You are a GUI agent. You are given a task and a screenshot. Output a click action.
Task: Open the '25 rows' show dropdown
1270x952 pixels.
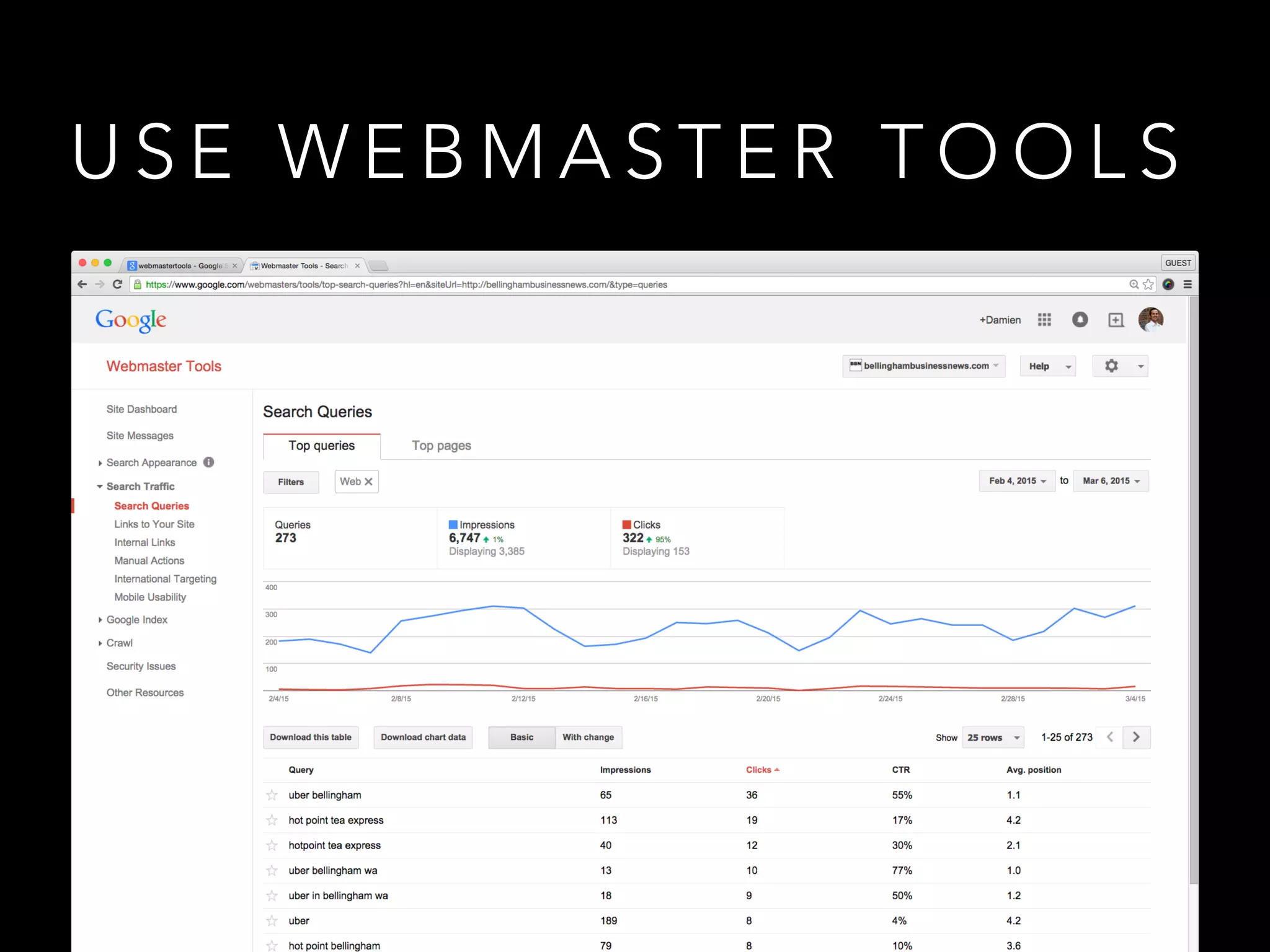(x=993, y=738)
